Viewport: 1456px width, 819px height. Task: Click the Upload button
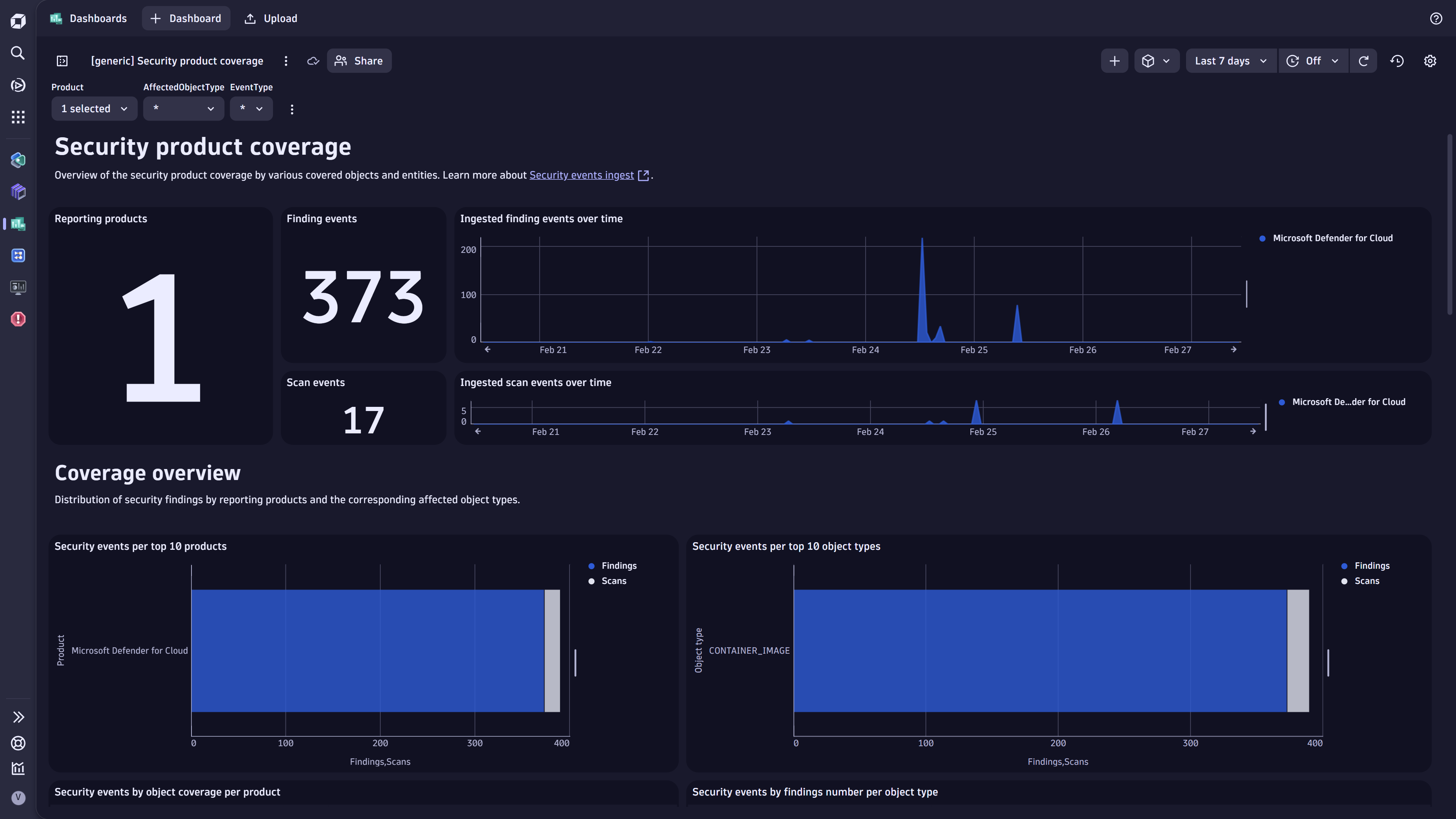point(271,19)
